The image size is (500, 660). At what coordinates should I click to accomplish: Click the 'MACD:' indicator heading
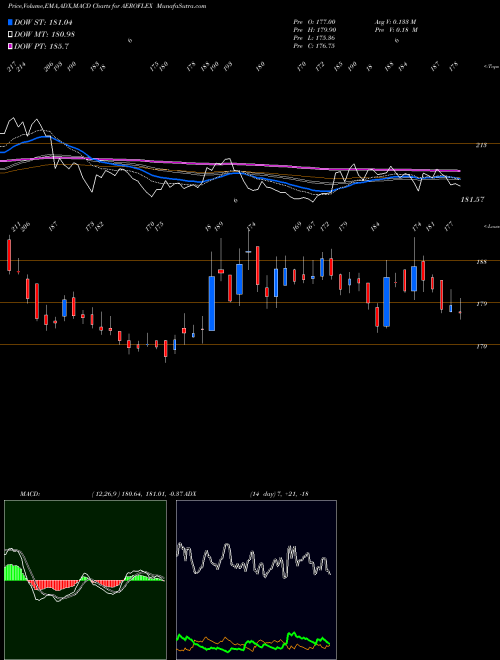pyautogui.click(x=30, y=494)
